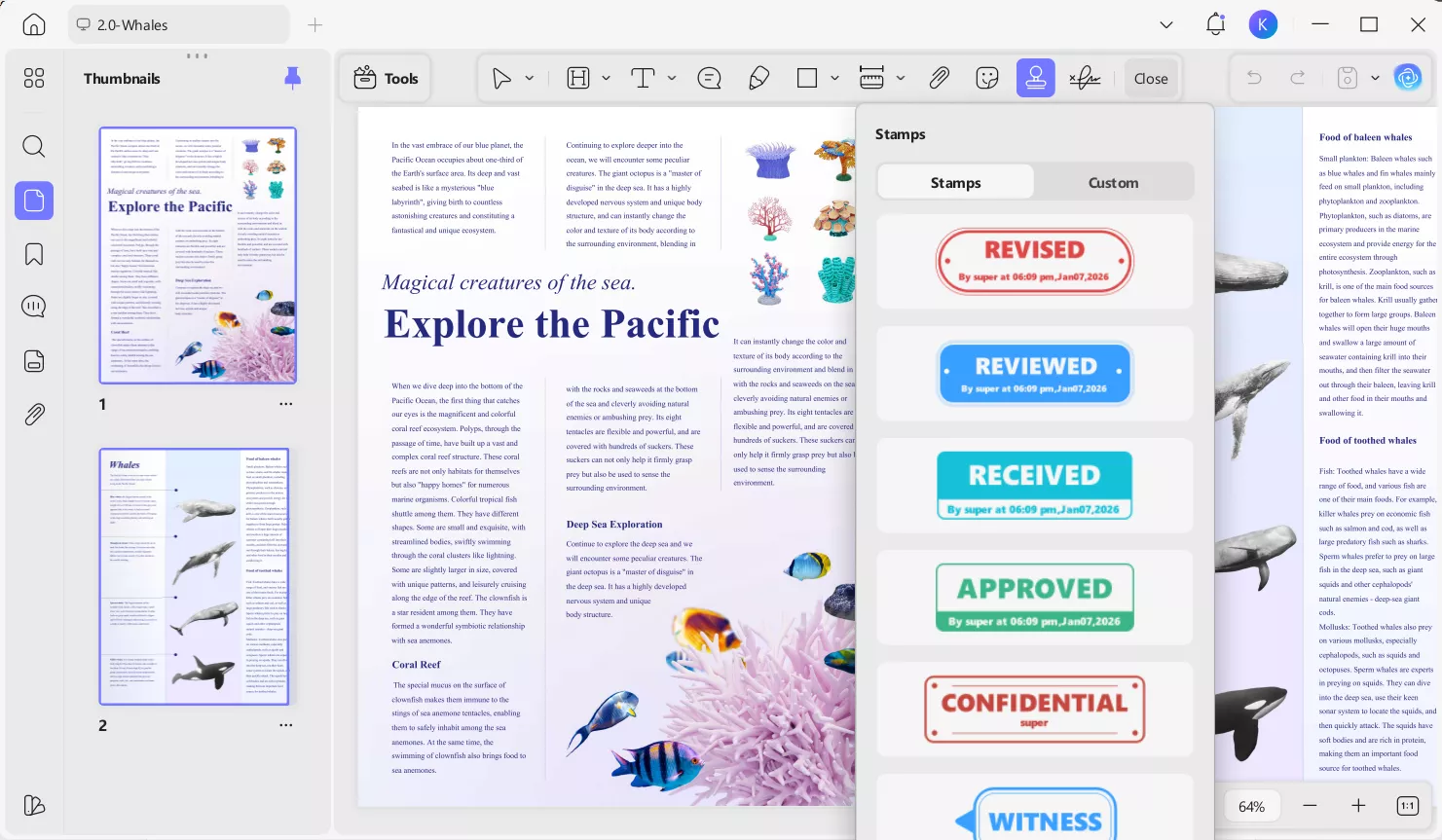Viewport: 1442px width, 840px height.
Task: Open the user account avatar K
Action: [1263, 24]
